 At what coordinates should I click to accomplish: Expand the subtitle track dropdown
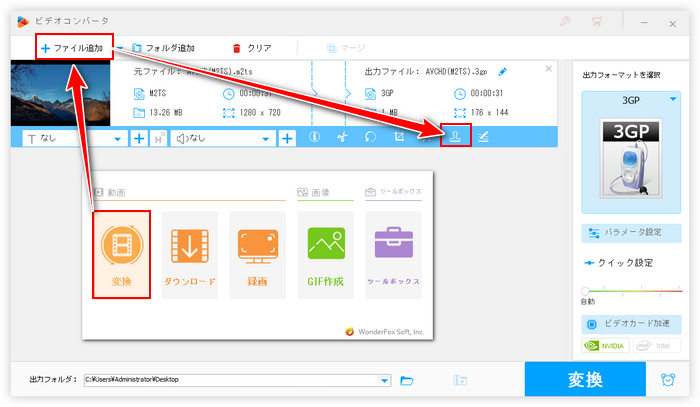[x=119, y=138]
